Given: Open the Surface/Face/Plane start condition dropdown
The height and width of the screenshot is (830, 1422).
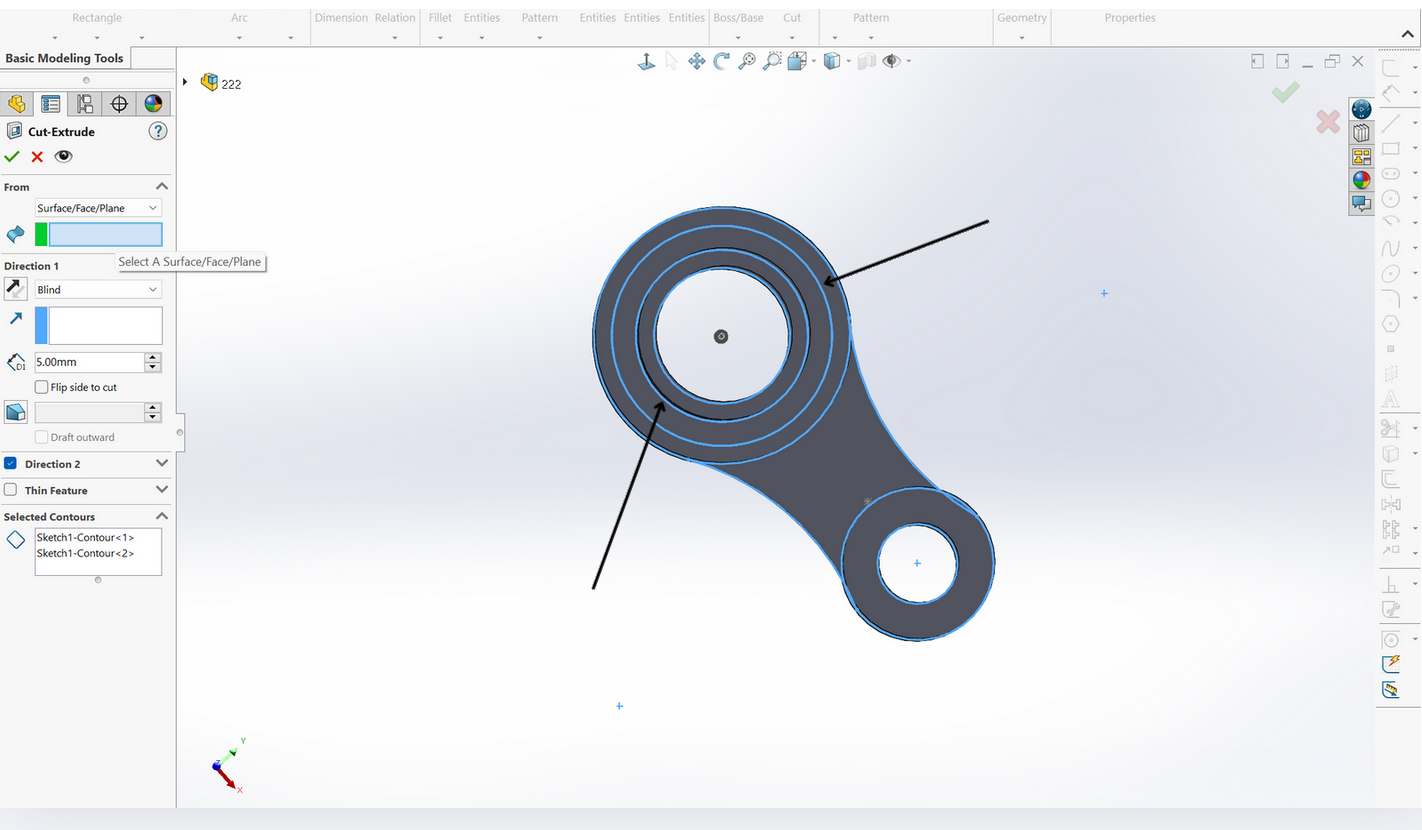Looking at the screenshot, I should tap(98, 208).
